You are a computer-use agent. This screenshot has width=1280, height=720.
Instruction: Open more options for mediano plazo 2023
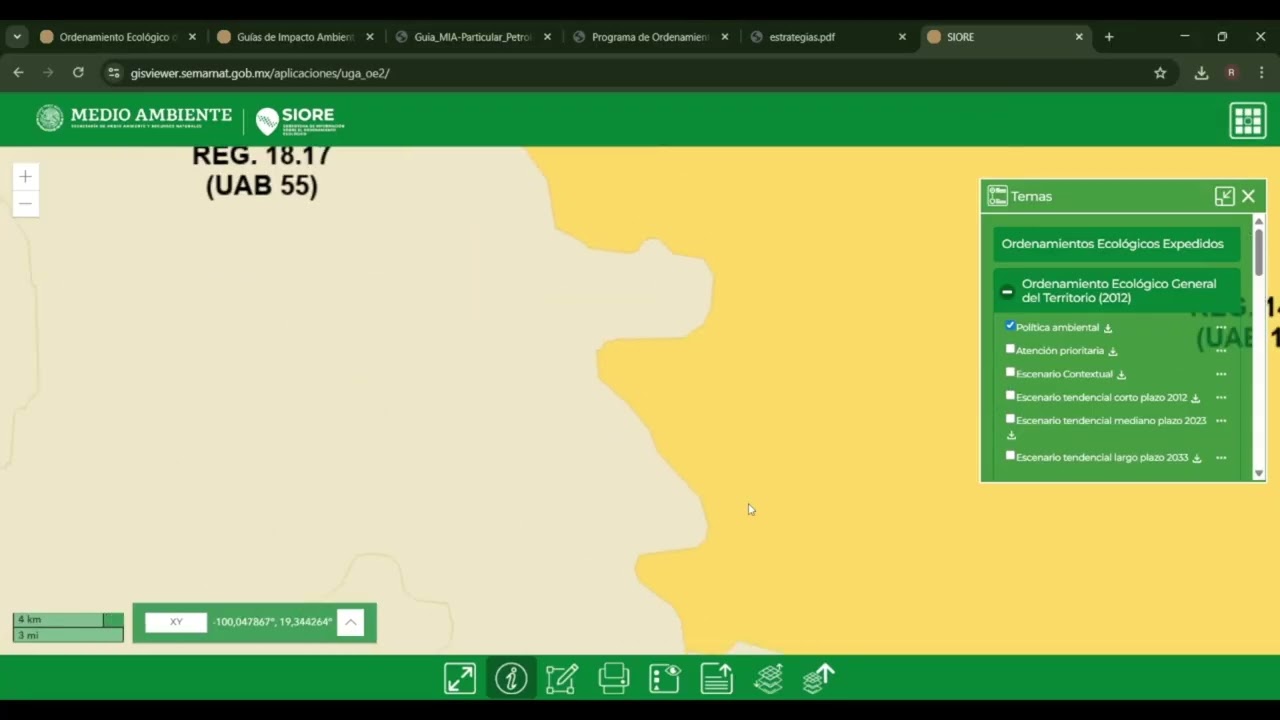pos(1221,421)
